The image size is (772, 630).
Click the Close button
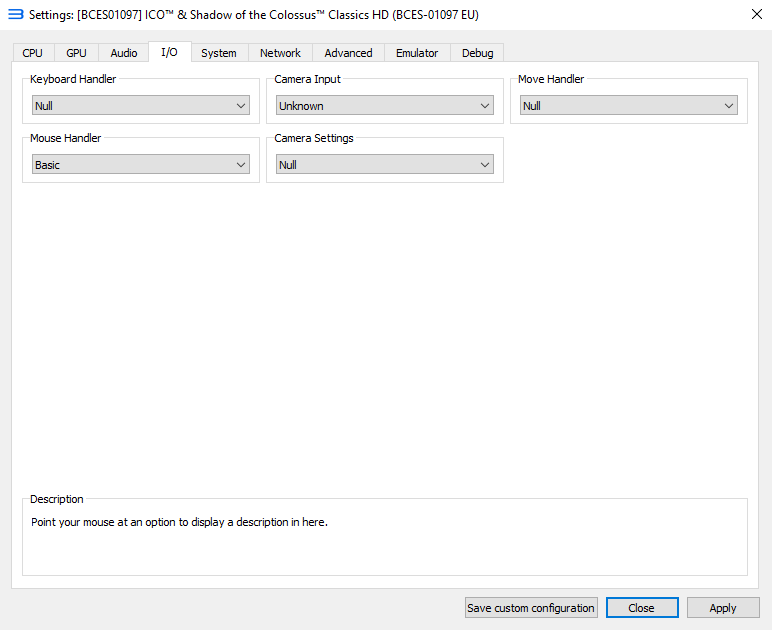pyautogui.click(x=642, y=608)
